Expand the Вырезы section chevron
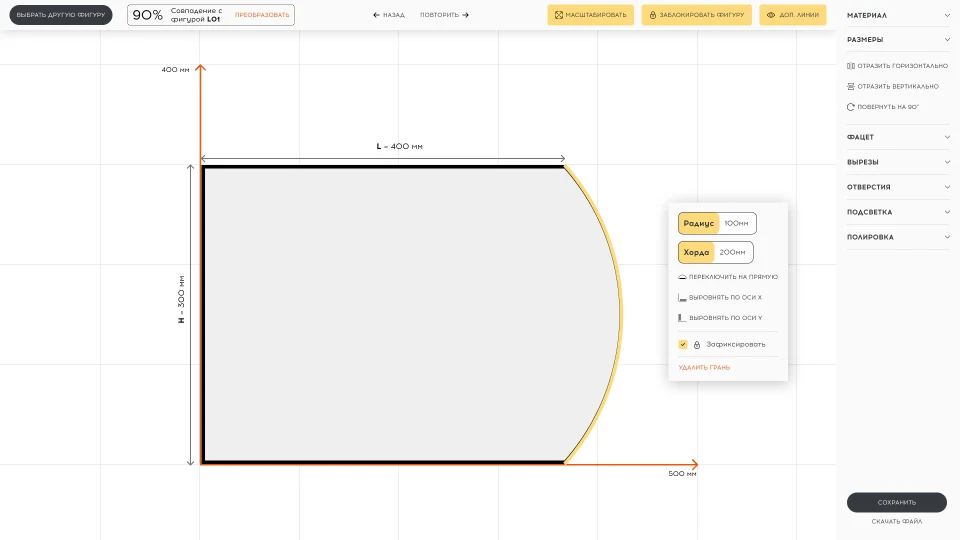This screenshot has height=540, width=960. (947, 162)
